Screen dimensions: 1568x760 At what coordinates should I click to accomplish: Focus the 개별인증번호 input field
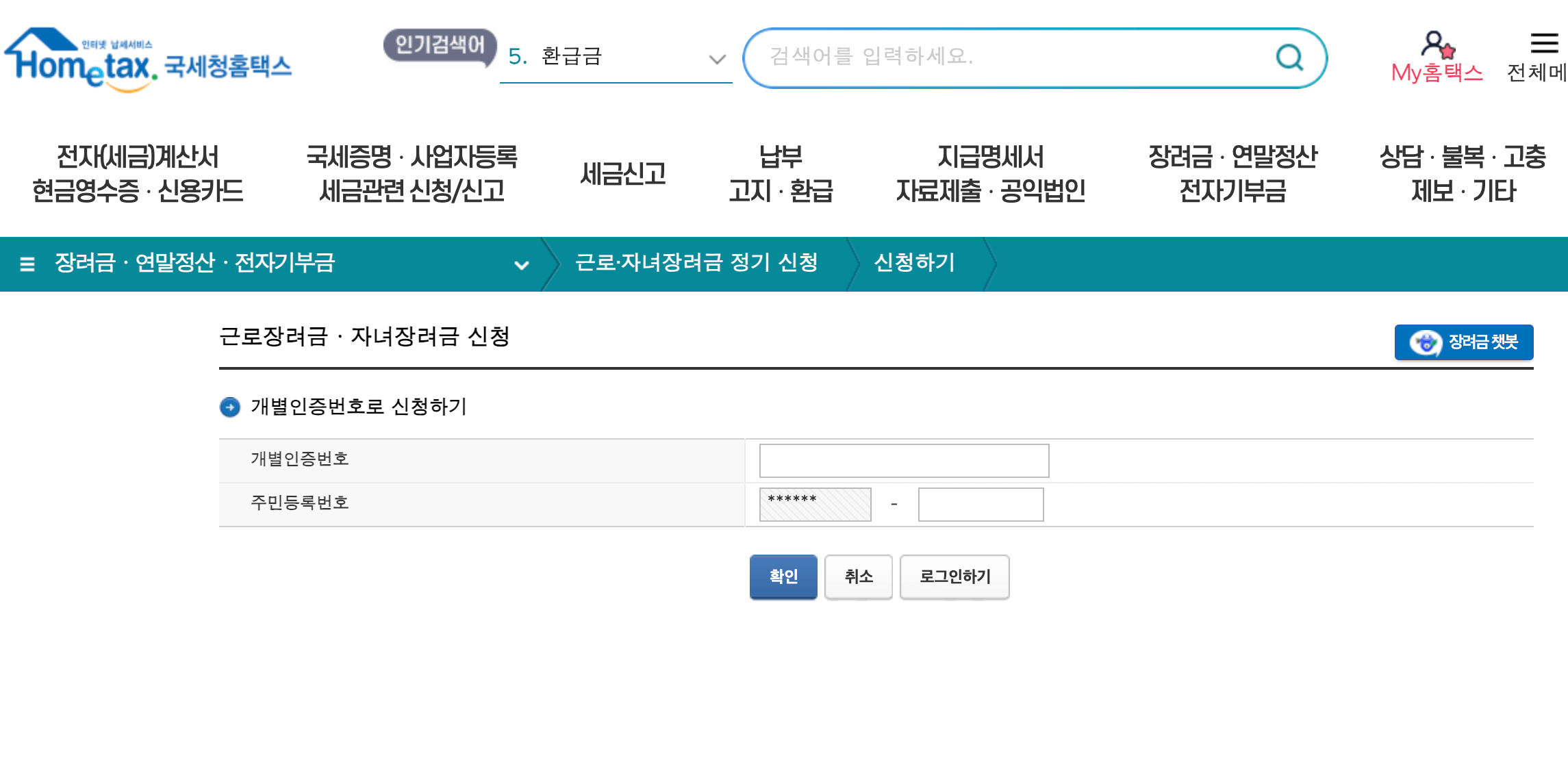[x=903, y=460]
